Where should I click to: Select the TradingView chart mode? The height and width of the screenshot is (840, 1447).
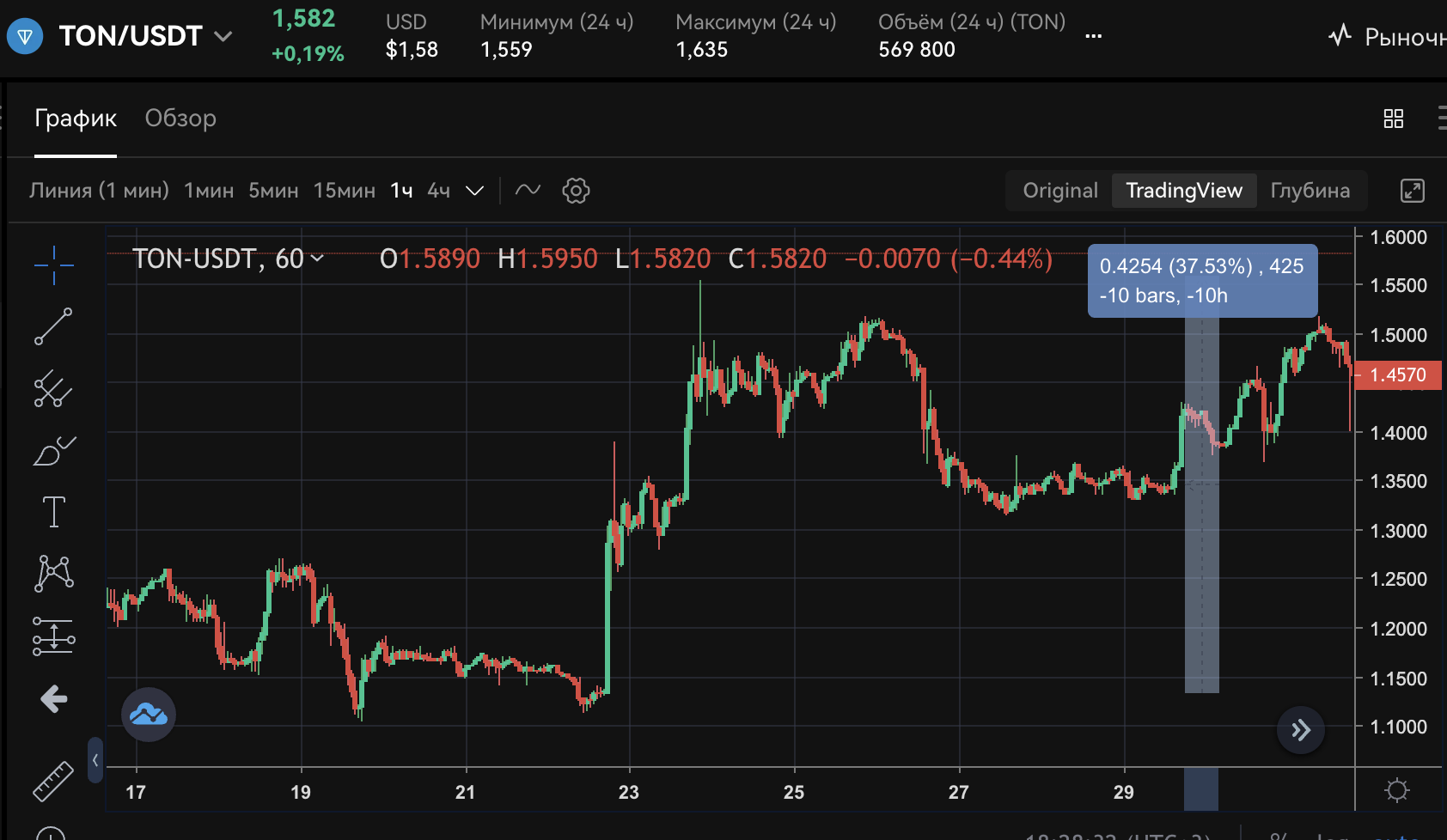(x=1184, y=191)
